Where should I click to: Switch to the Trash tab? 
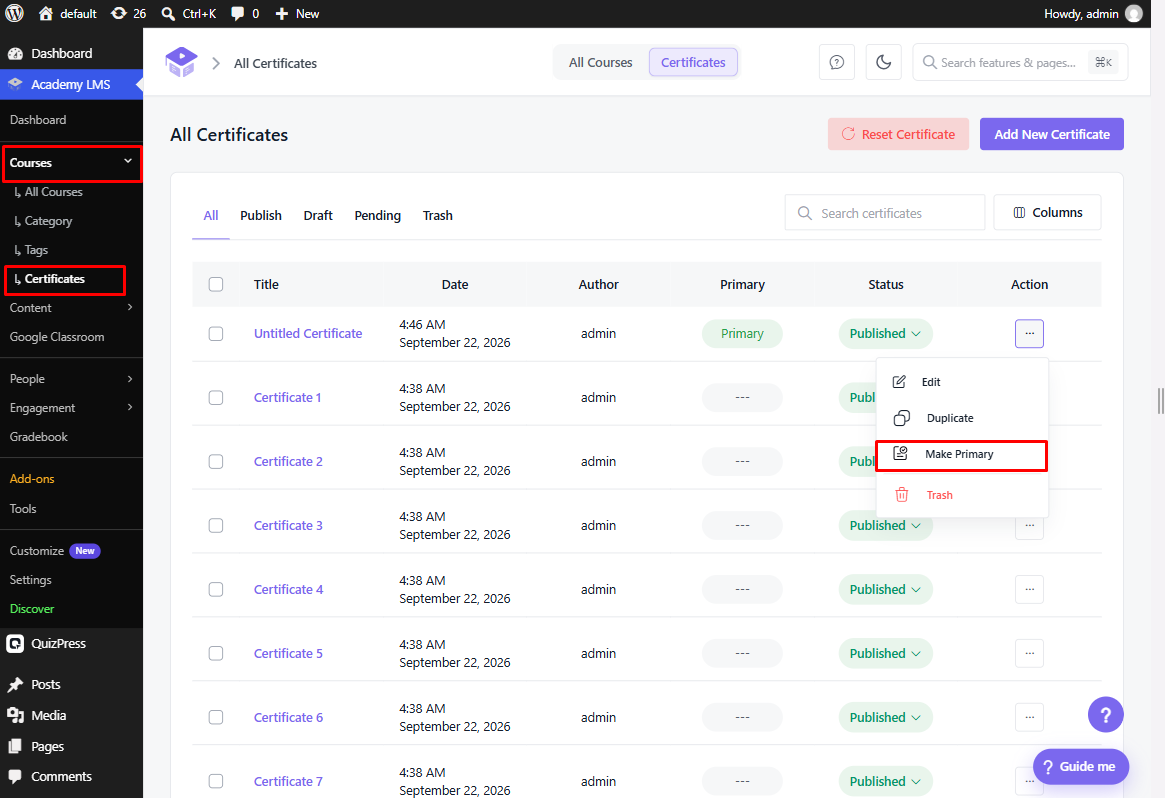pos(438,215)
